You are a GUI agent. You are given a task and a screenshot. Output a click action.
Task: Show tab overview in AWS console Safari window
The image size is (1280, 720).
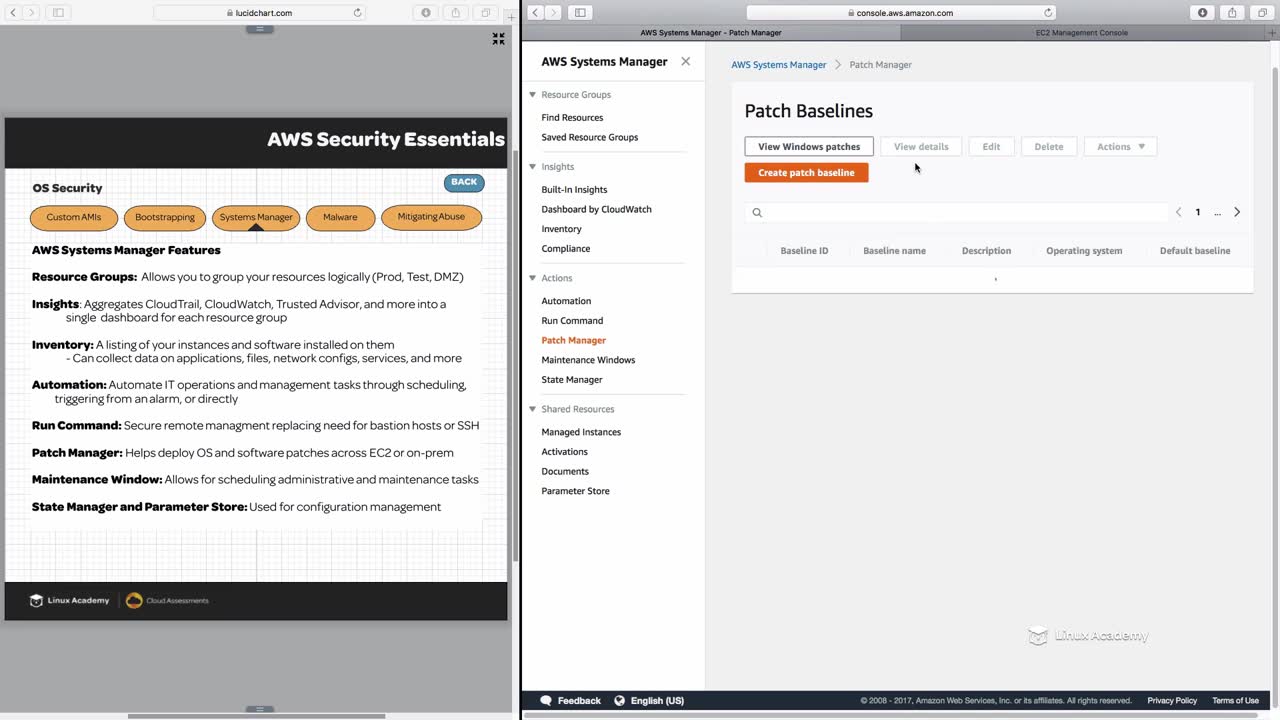[1261, 13]
